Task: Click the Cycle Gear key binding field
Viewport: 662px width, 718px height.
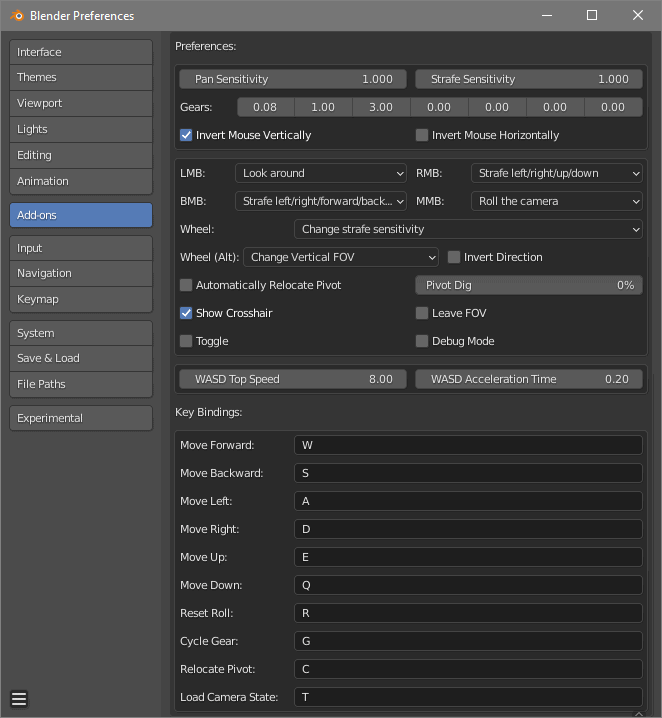Action: click(x=468, y=641)
